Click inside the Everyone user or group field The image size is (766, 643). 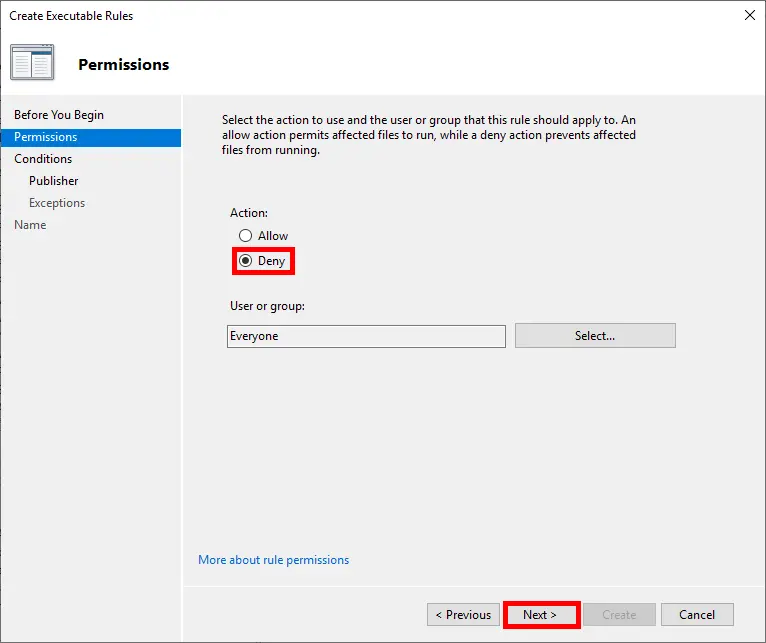point(366,336)
